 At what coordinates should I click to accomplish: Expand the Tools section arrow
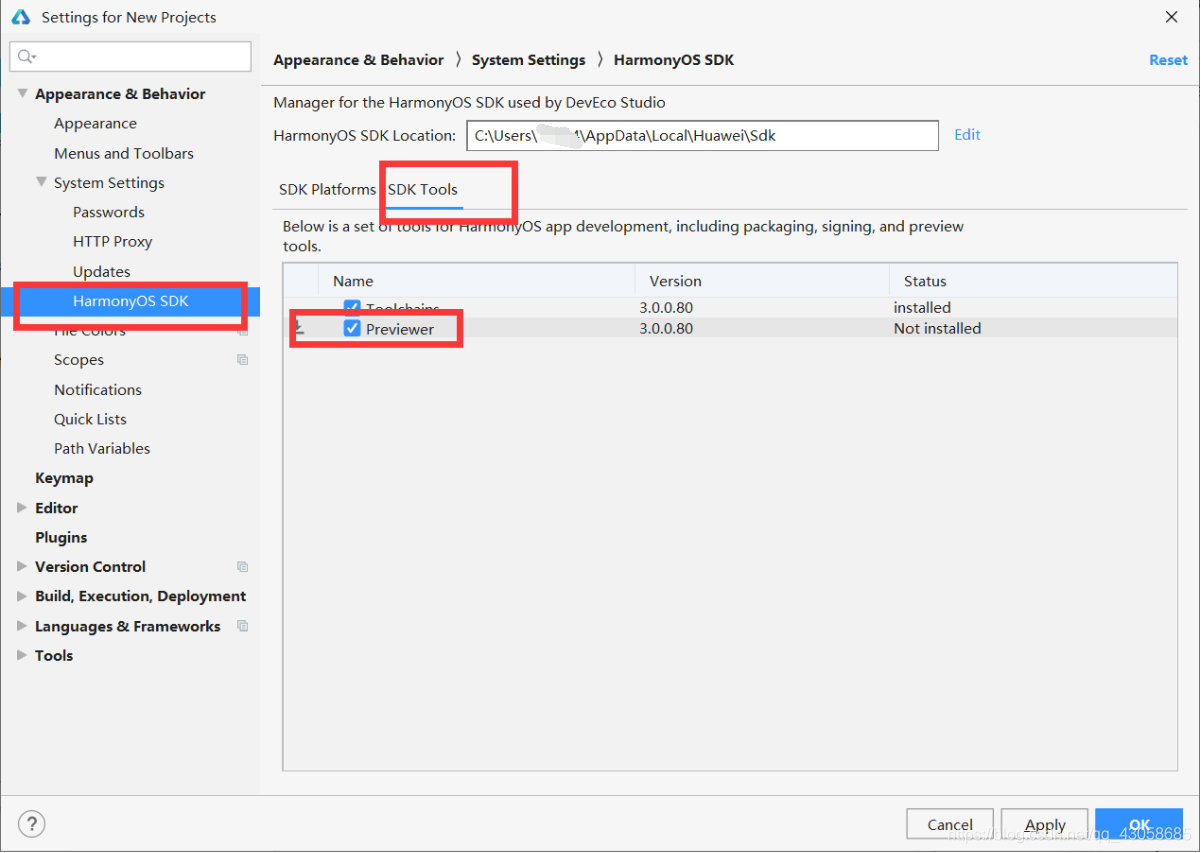point(22,656)
